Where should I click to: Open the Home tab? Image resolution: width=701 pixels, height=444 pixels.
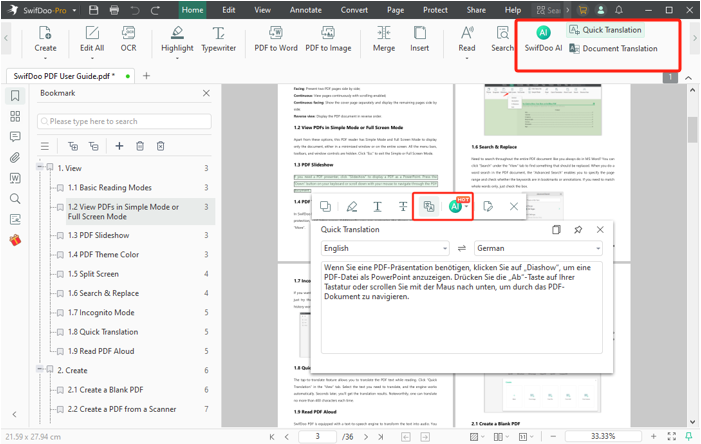click(192, 10)
